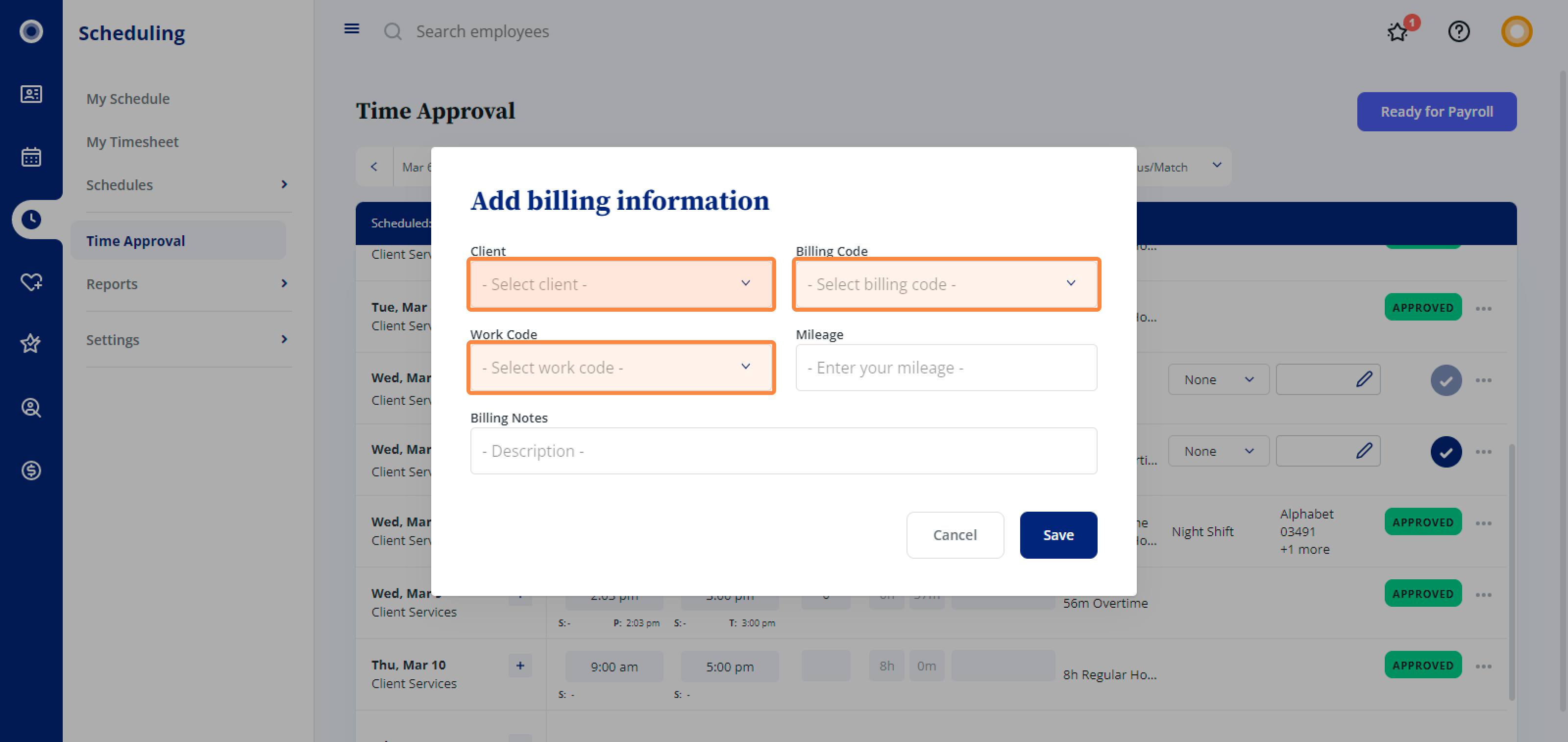Click the app logo circle icon

[31, 31]
